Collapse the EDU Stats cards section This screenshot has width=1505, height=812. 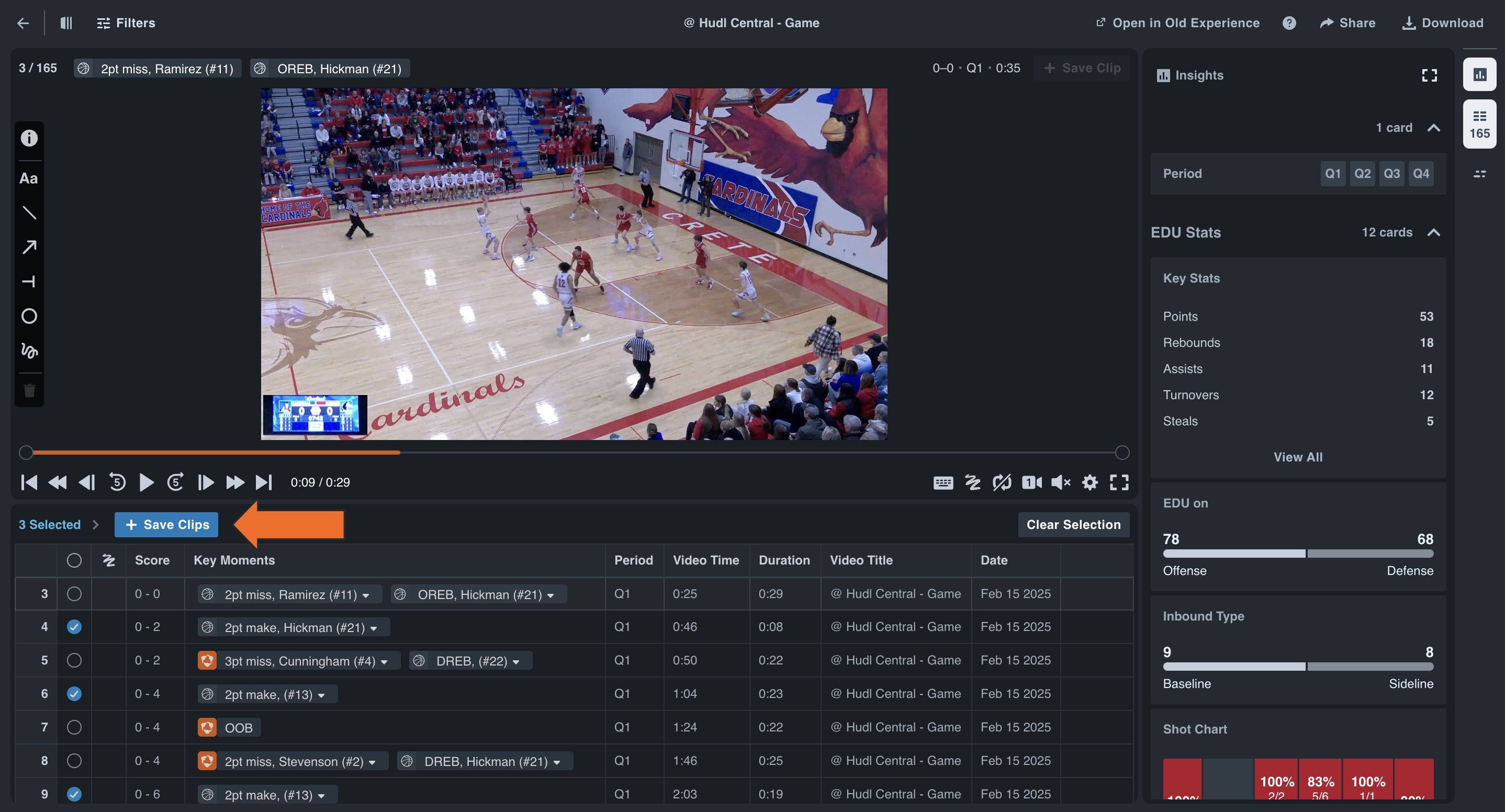[1433, 232]
